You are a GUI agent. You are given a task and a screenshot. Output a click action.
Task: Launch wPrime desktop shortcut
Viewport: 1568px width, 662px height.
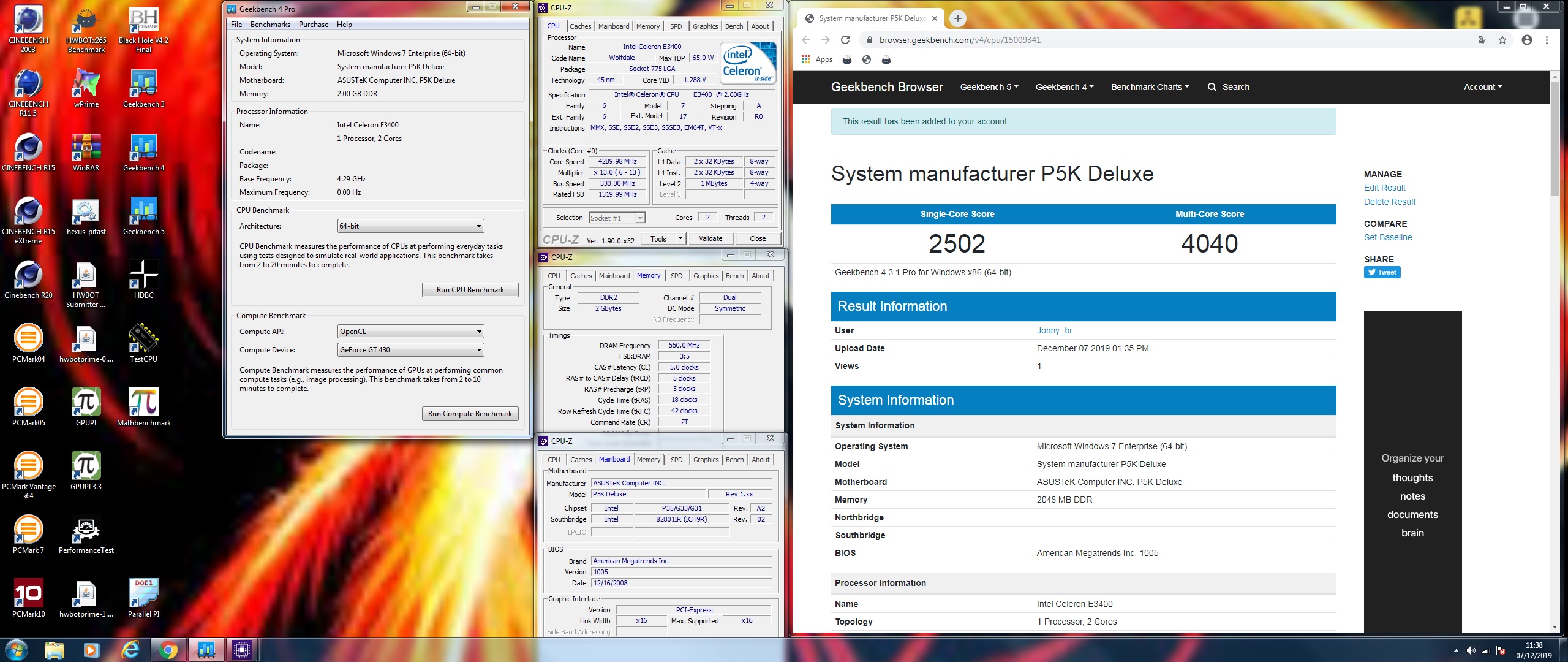[86, 88]
